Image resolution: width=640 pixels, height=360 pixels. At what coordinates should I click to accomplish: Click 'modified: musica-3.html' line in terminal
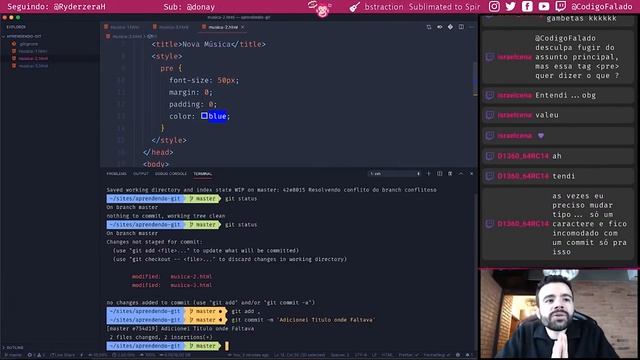pos(171,285)
